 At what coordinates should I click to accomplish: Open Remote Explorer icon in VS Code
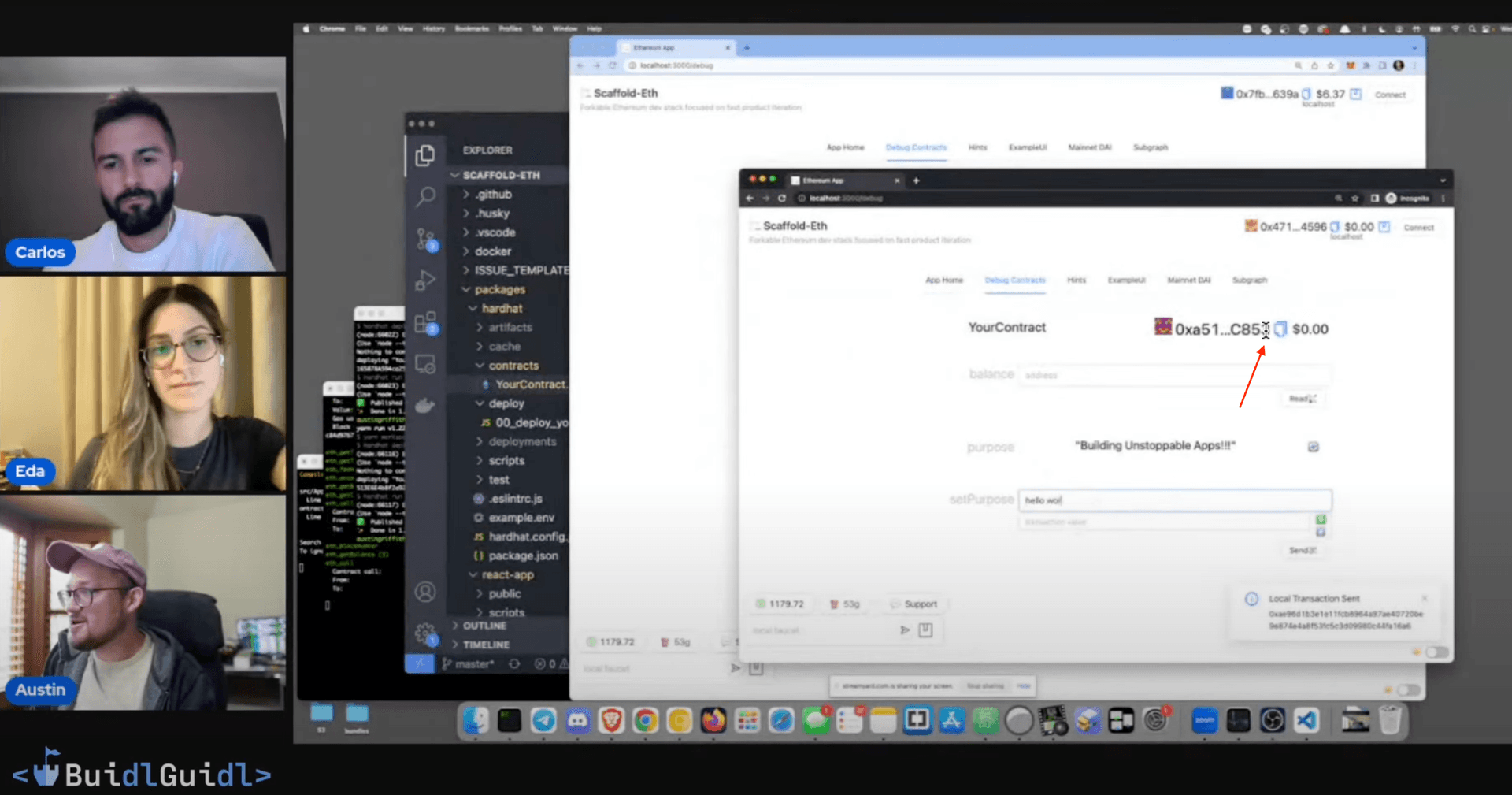(425, 364)
